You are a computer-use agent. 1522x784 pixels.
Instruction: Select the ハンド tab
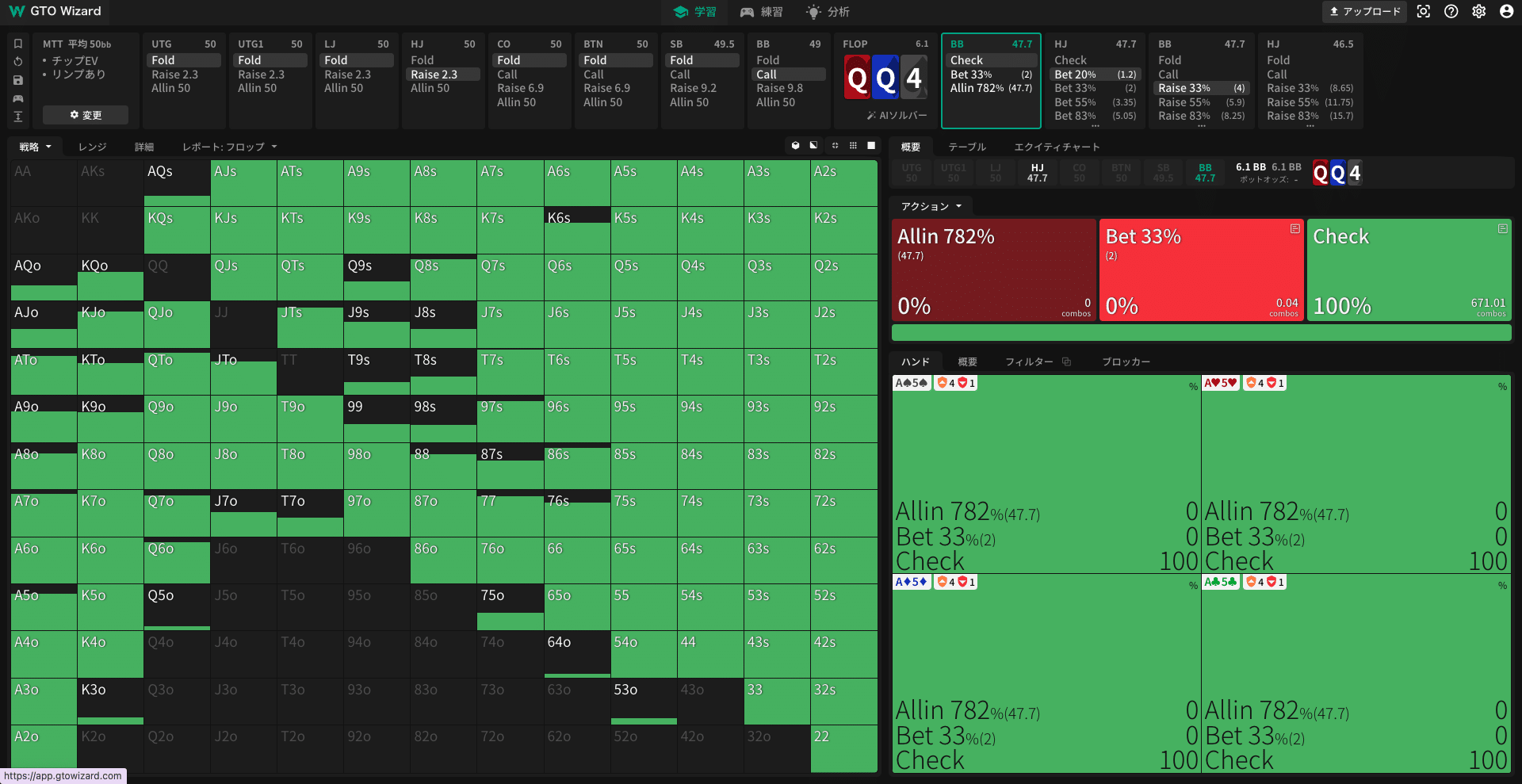tap(915, 361)
